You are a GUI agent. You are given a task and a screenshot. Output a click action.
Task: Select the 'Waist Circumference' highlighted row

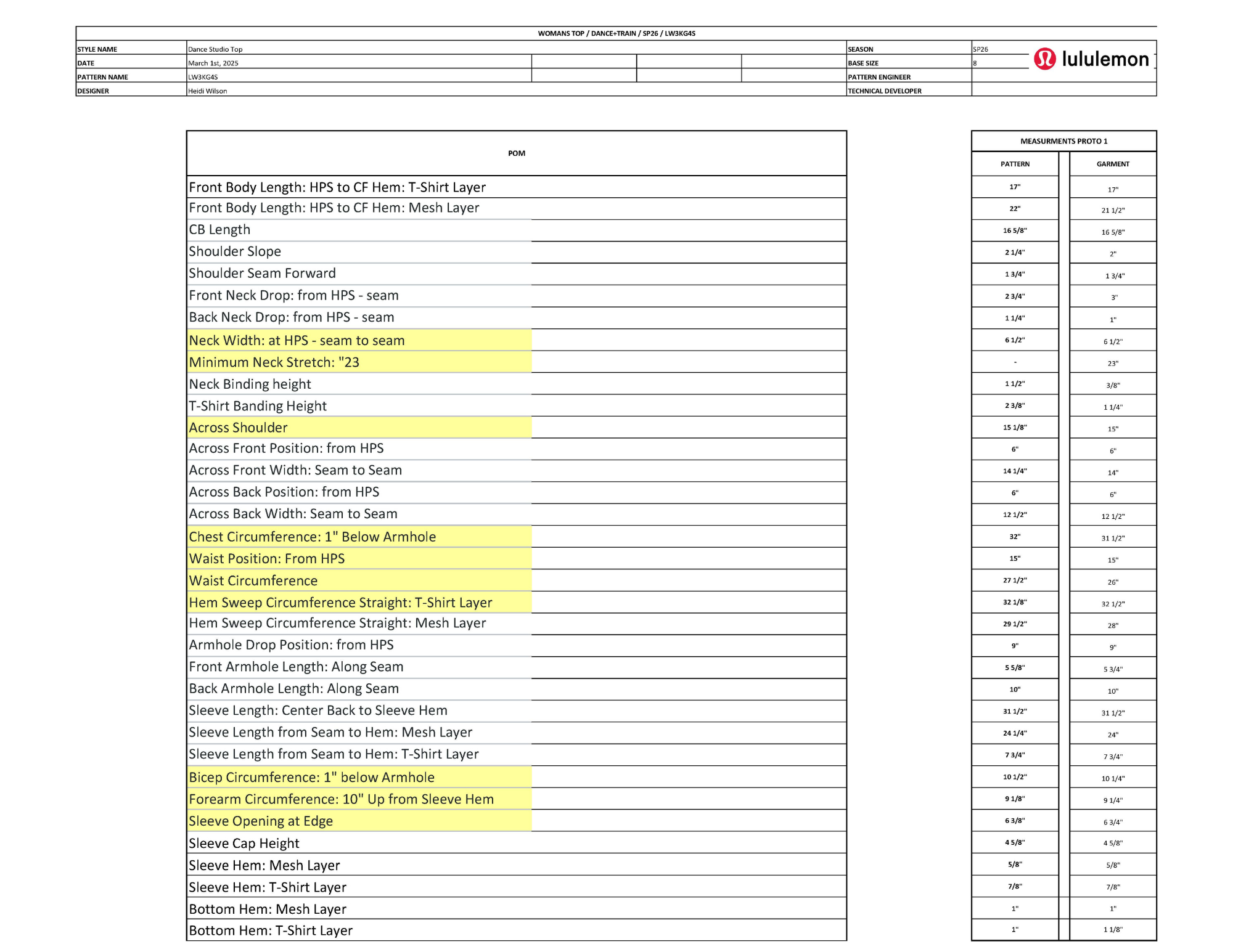point(253,580)
